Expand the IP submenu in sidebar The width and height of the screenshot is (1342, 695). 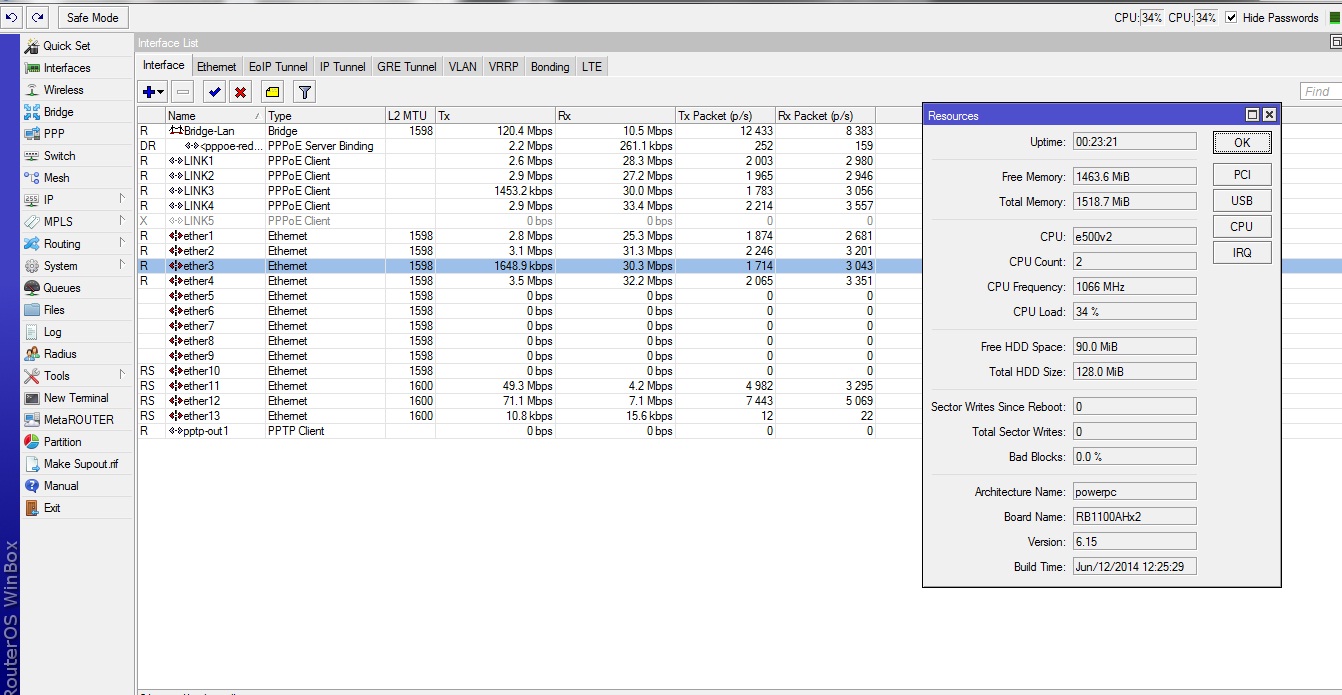point(76,200)
